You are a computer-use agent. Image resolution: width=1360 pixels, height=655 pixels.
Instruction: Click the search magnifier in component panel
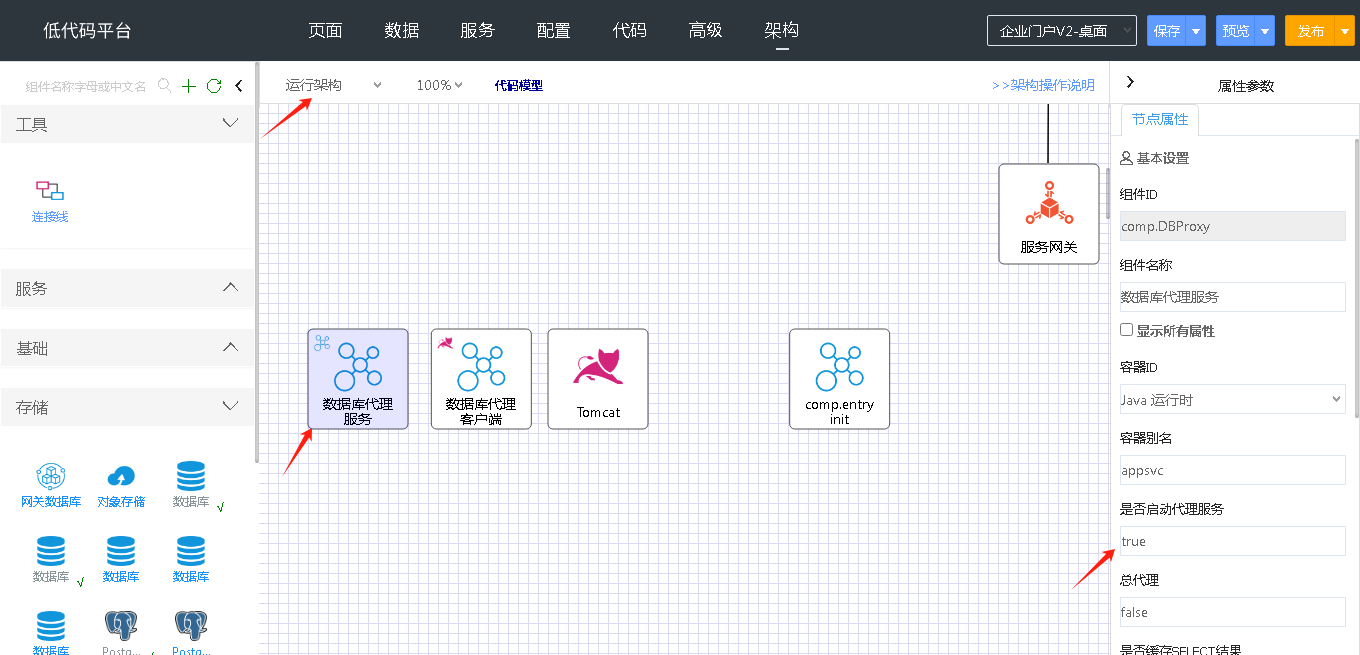pyautogui.click(x=165, y=86)
